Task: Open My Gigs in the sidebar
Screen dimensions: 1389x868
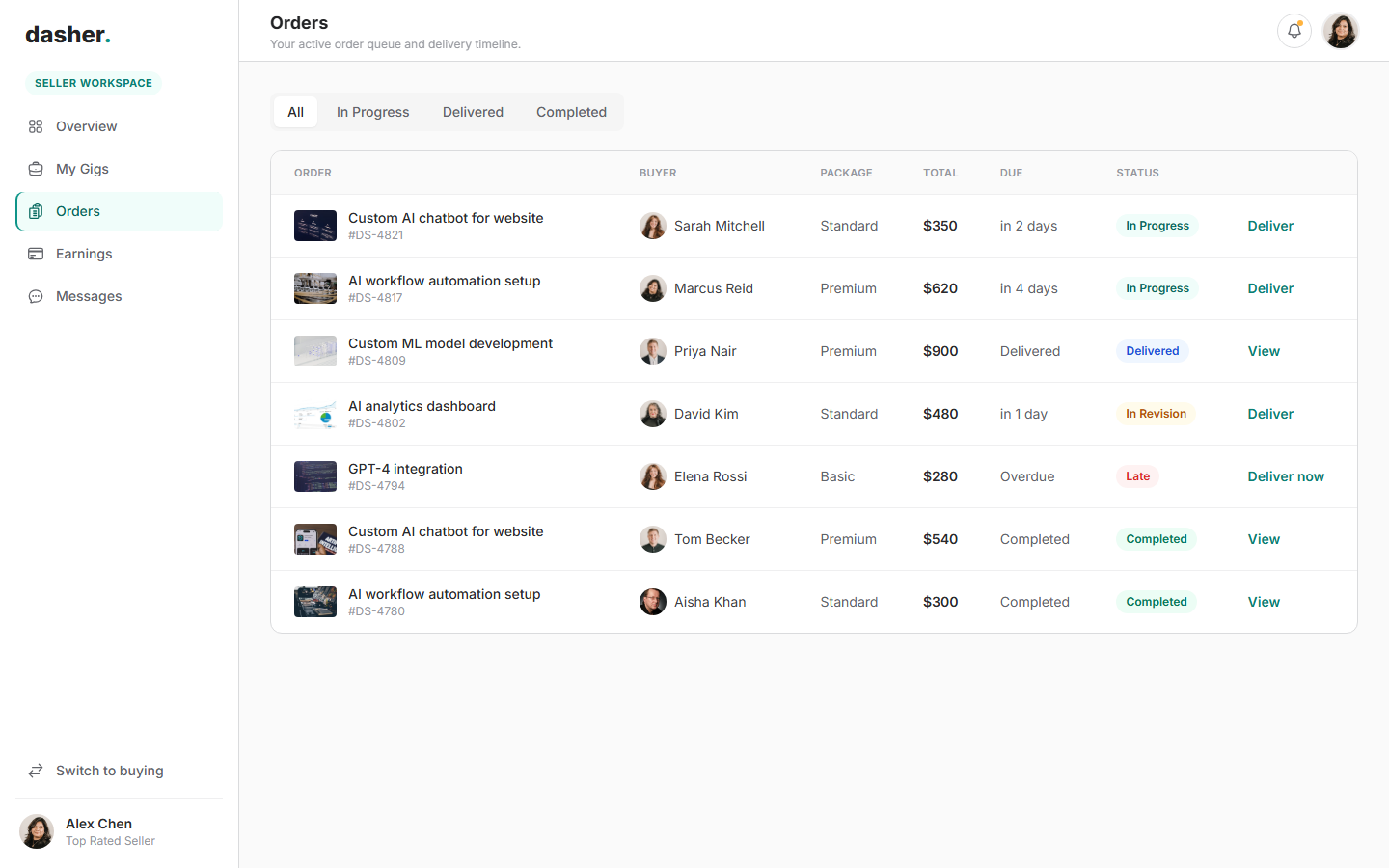Action: point(120,169)
